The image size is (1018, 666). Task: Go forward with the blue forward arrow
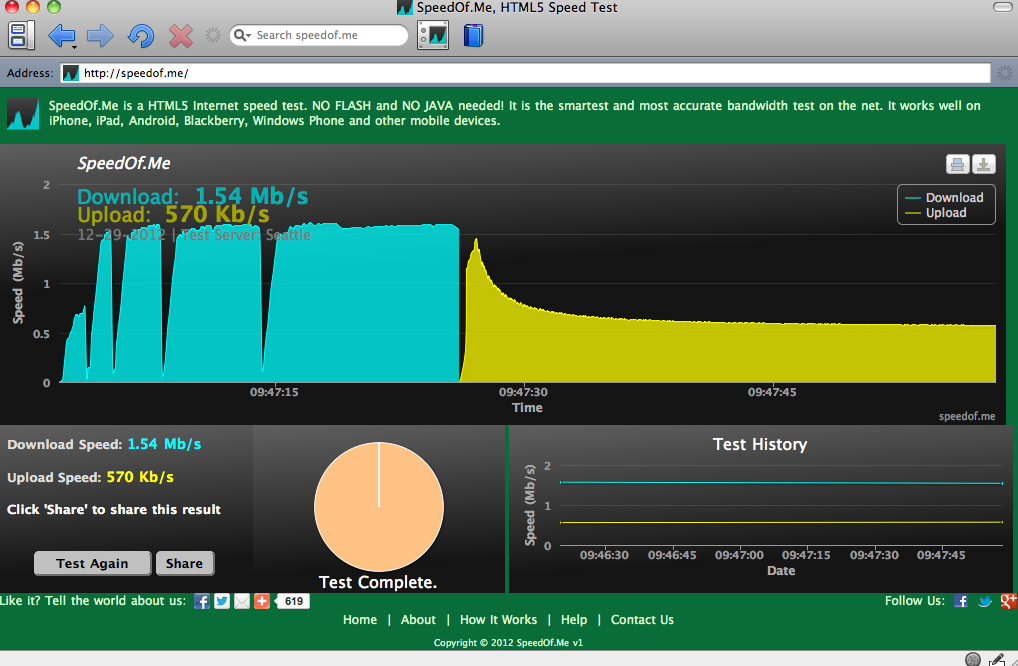click(100, 35)
